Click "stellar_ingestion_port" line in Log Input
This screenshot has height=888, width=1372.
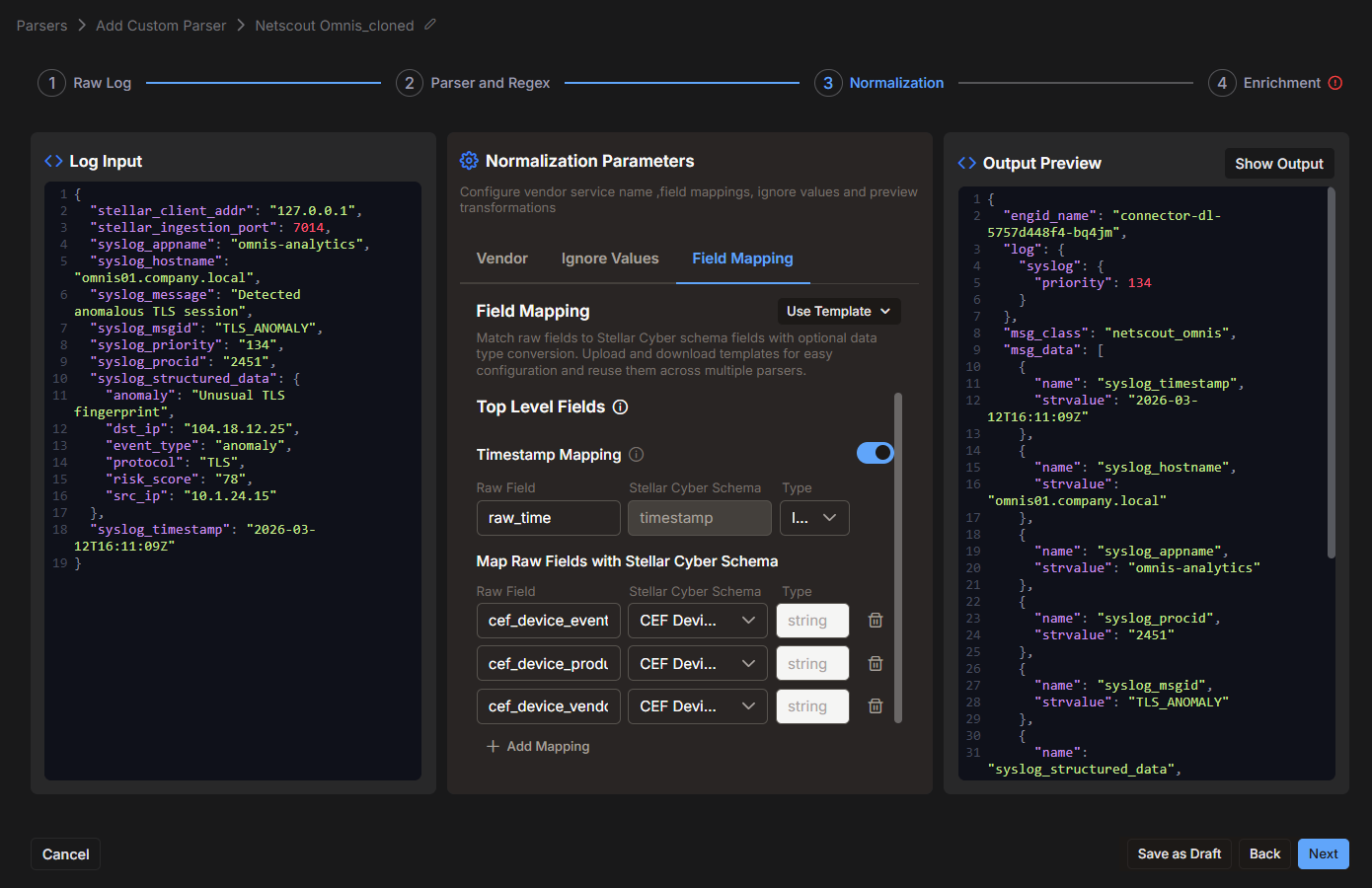click(x=210, y=228)
